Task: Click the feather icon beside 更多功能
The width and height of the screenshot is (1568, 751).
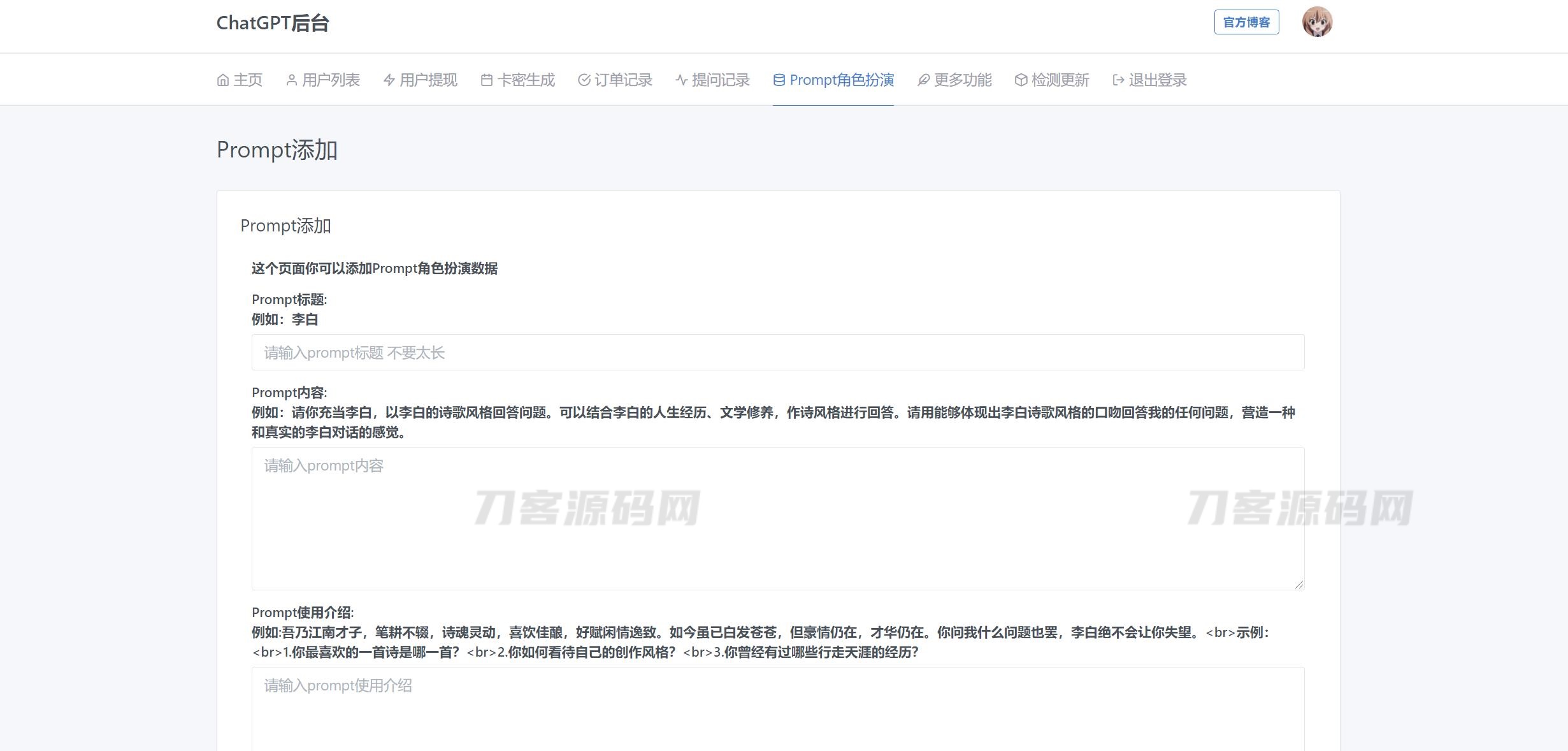Action: pos(923,80)
